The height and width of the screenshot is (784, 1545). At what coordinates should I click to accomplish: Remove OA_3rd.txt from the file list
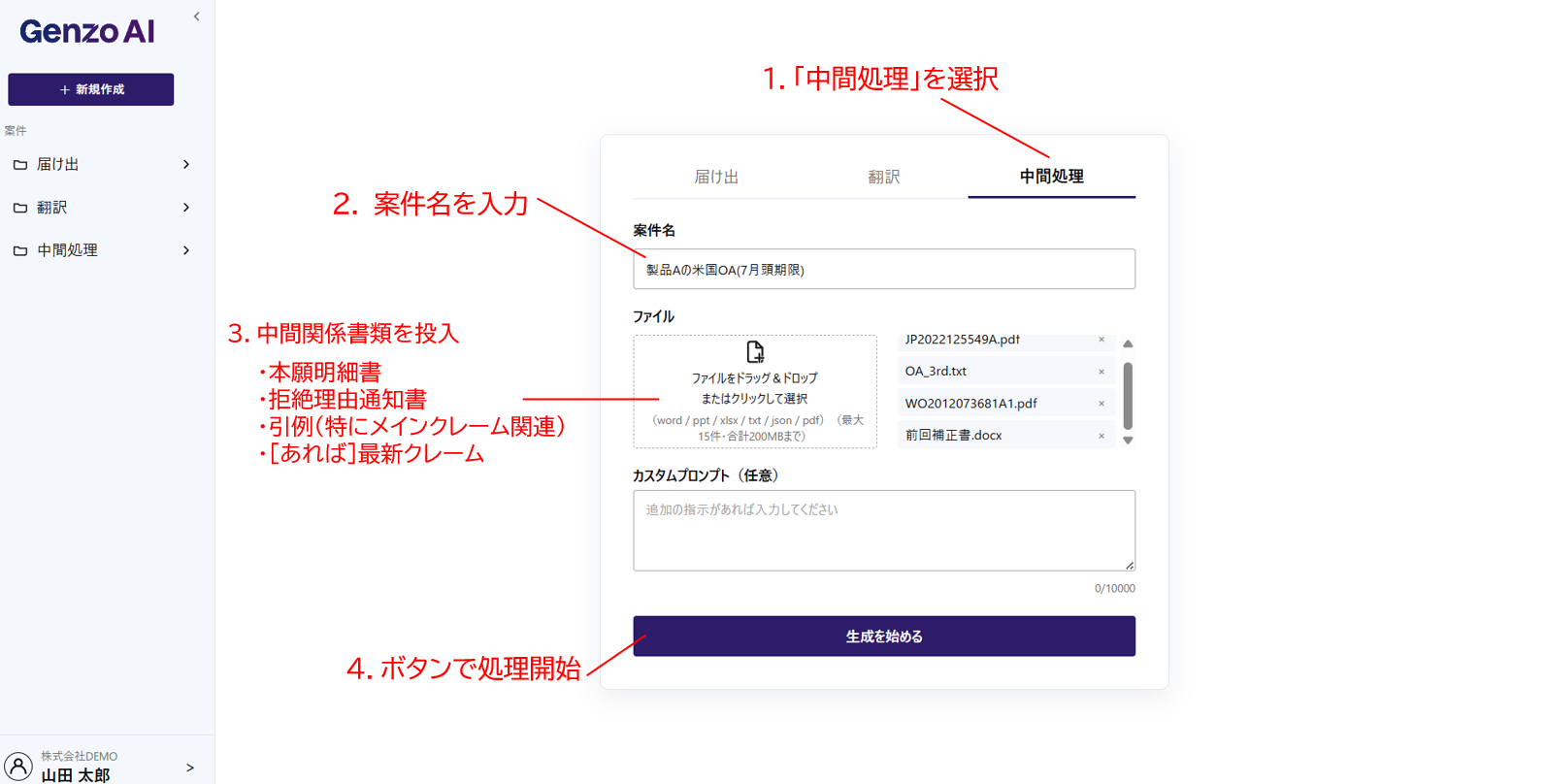(x=1101, y=372)
